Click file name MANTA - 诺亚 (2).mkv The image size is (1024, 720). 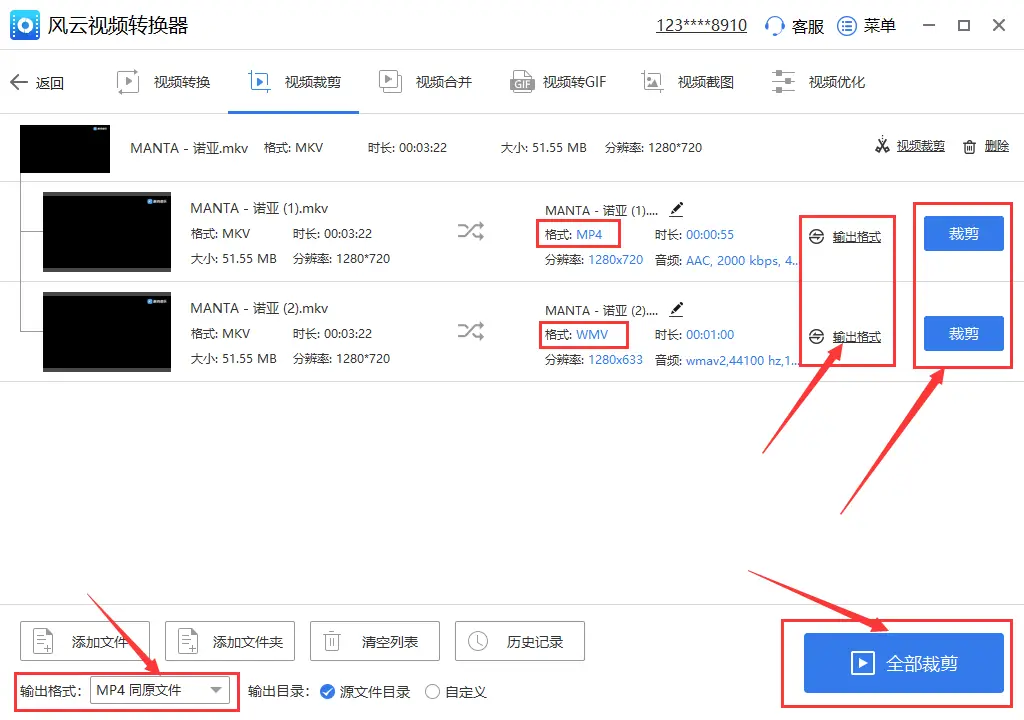pos(259,308)
